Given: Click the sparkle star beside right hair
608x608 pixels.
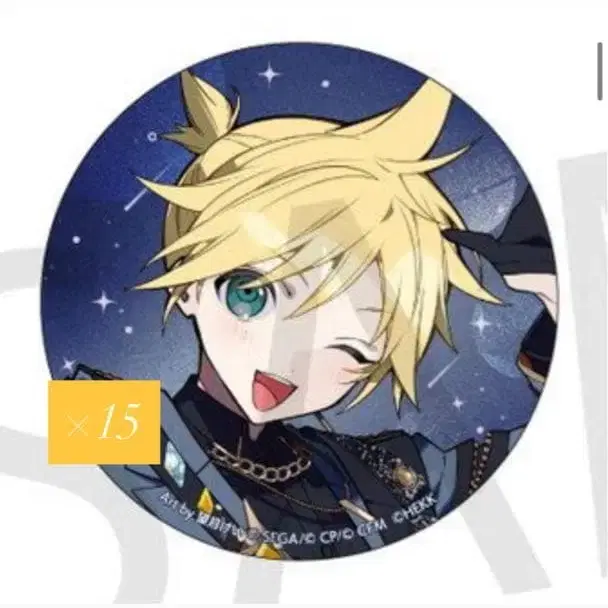Looking at the screenshot, I should click(482, 323).
